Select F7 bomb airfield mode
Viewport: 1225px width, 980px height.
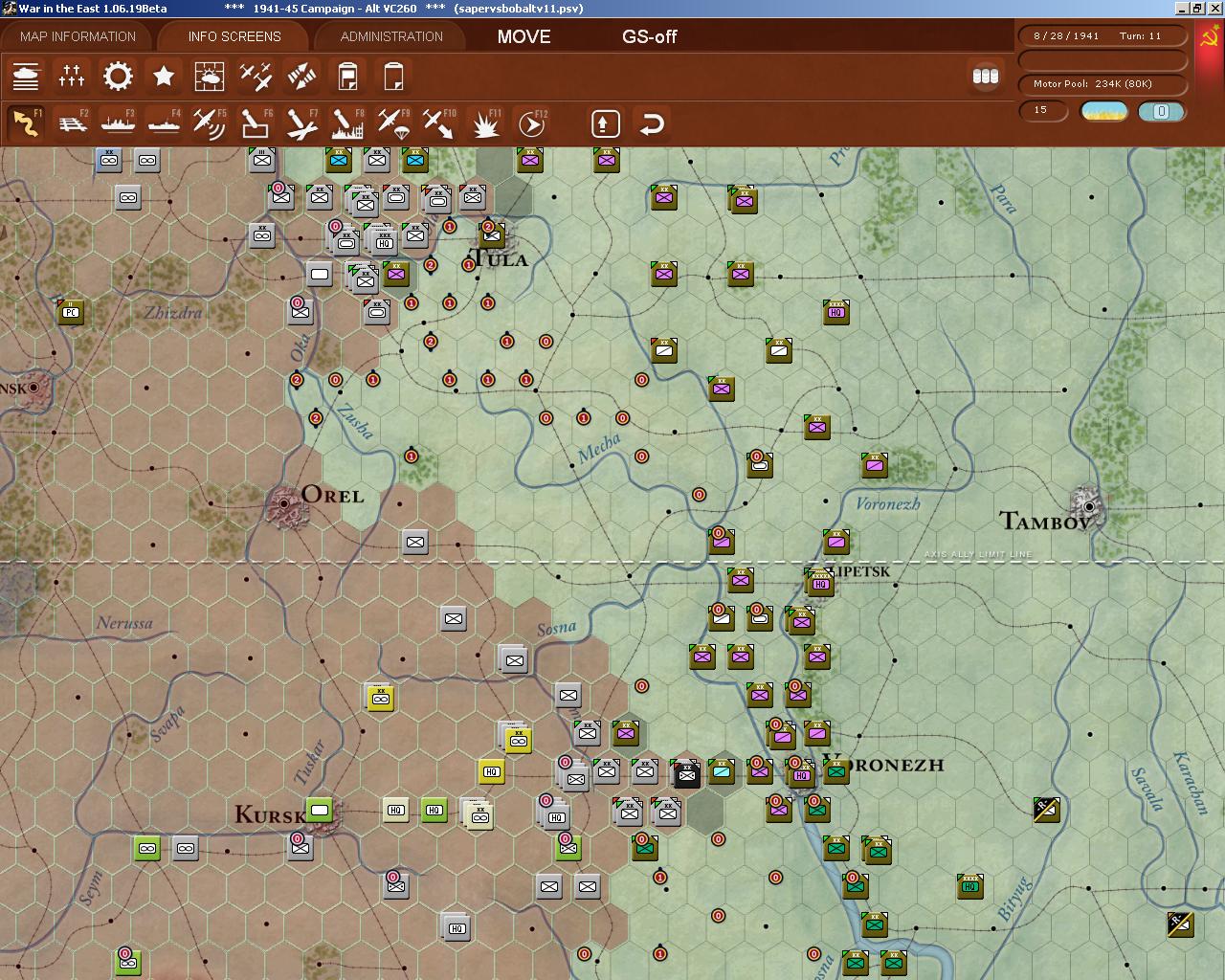pos(301,123)
